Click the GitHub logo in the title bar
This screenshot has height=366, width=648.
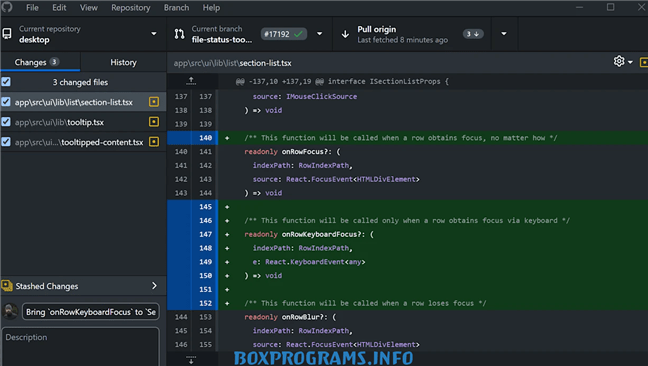(7, 7)
